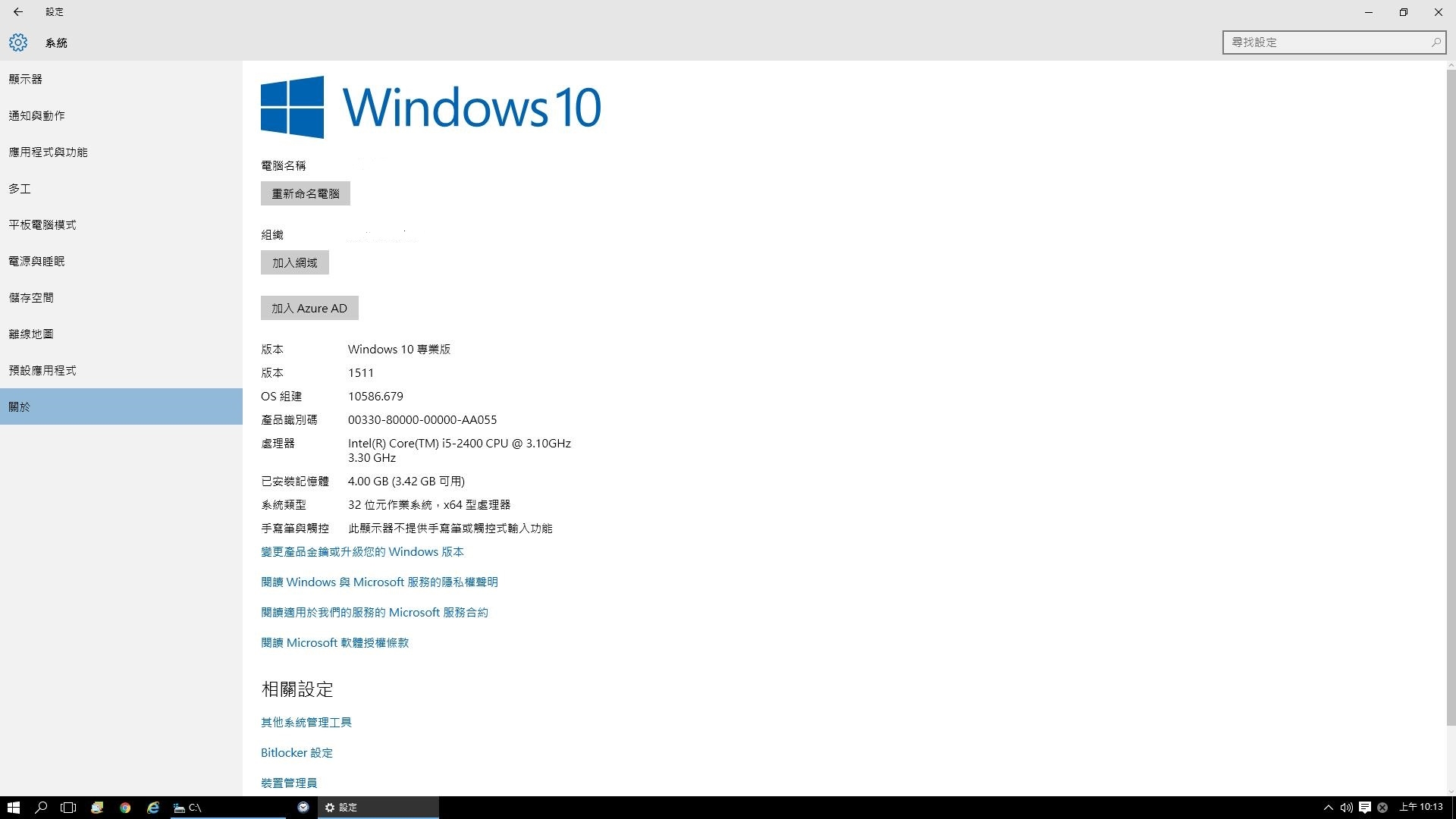Select product ID 00330-80000-00000-AA055
Screen dimensions: 1456x819
[x=422, y=419]
